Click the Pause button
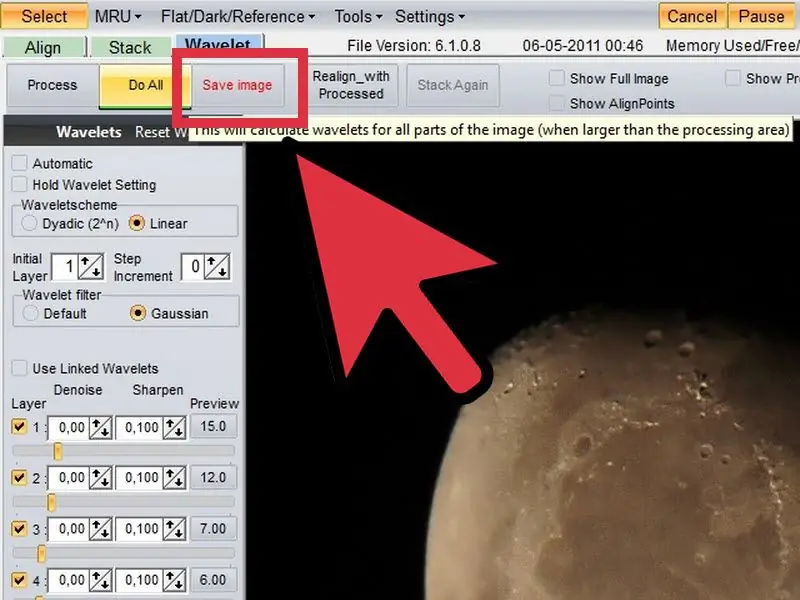800x600 pixels. (761, 16)
